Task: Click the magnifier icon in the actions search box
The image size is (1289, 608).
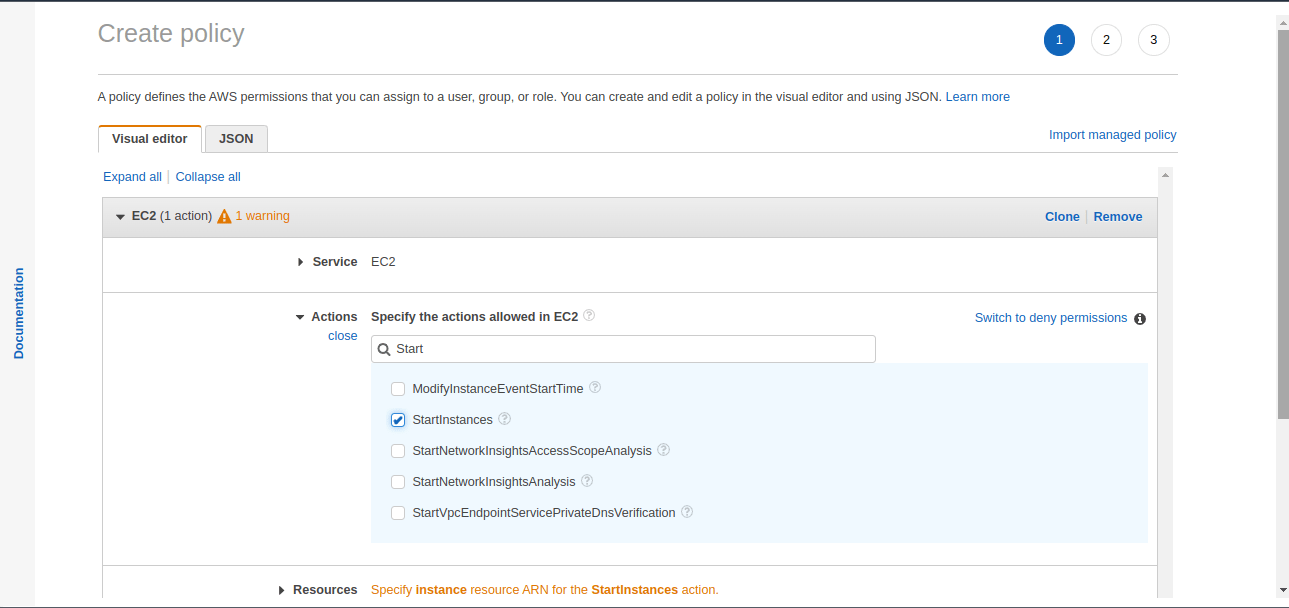Action: tap(384, 349)
